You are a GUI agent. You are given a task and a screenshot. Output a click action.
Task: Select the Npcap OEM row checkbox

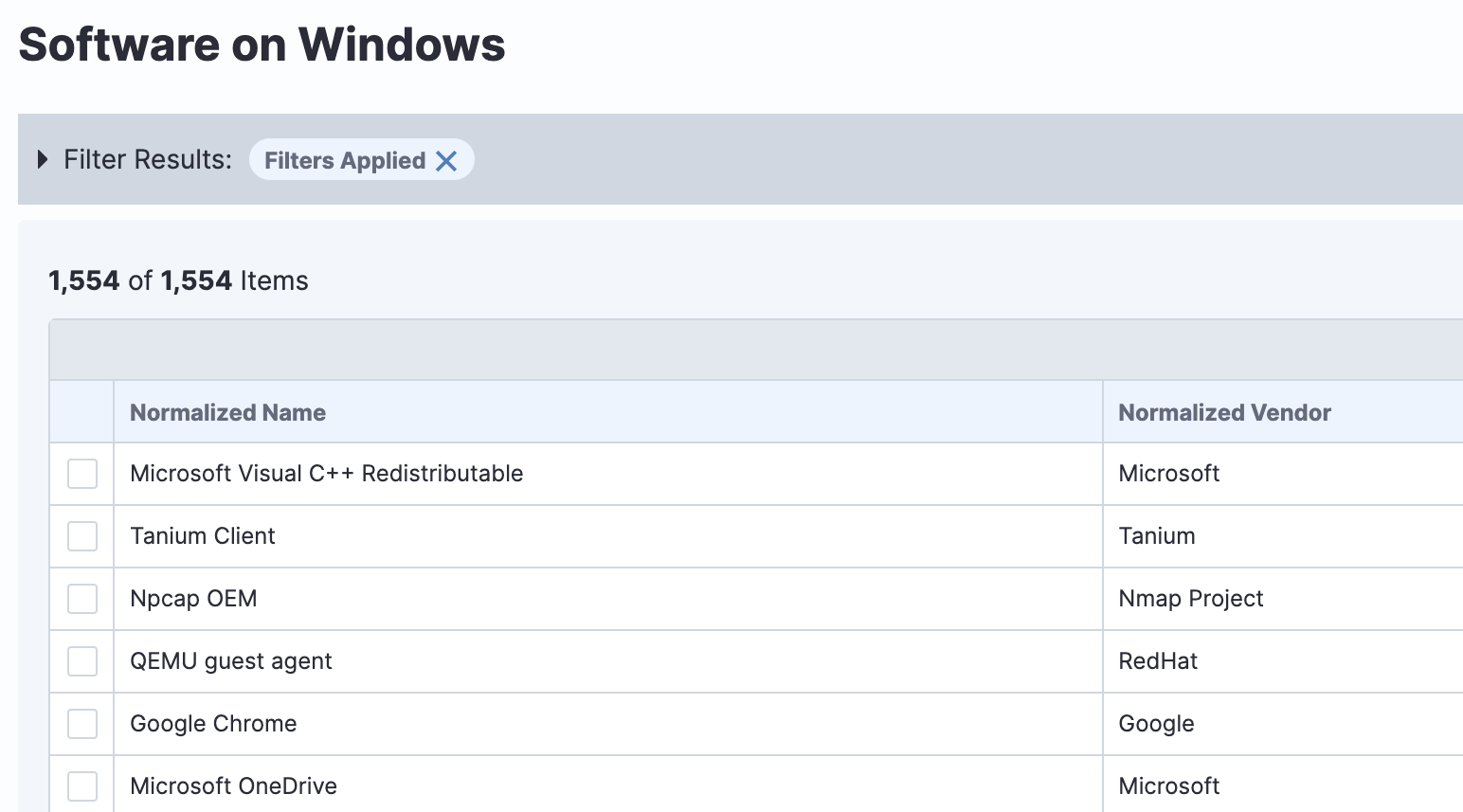tap(82, 599)
